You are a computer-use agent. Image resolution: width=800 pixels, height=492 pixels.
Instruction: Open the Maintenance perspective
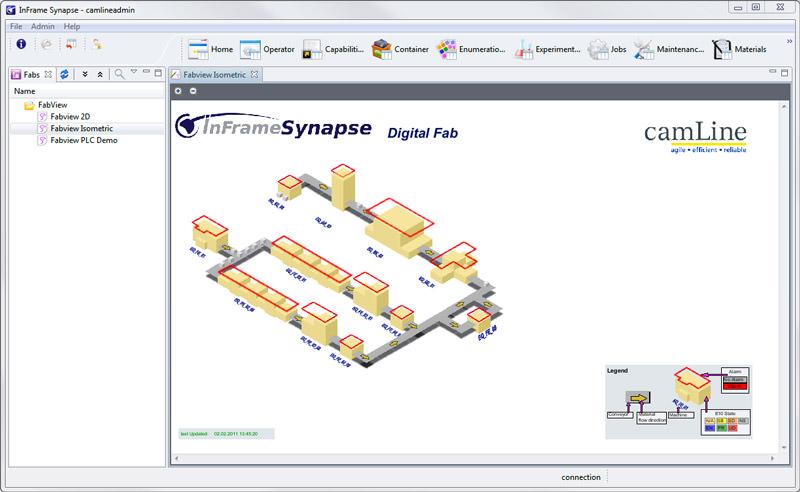668,50
